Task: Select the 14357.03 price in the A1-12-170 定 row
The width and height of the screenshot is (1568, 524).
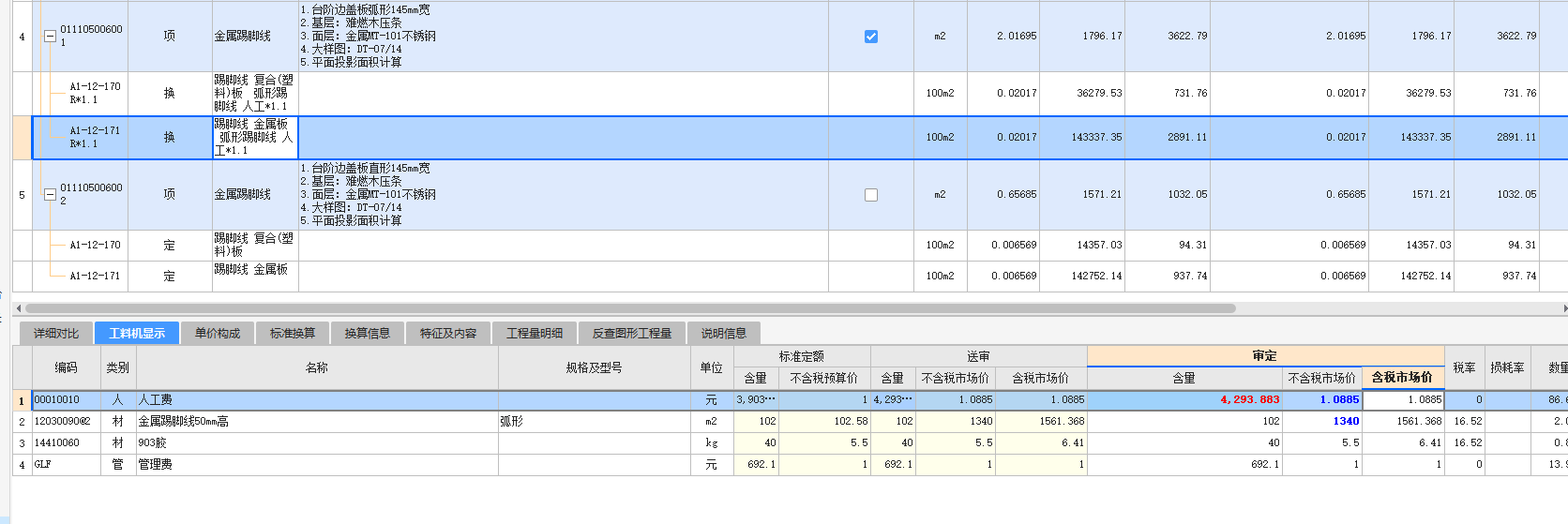Action: coord(1082,246)
